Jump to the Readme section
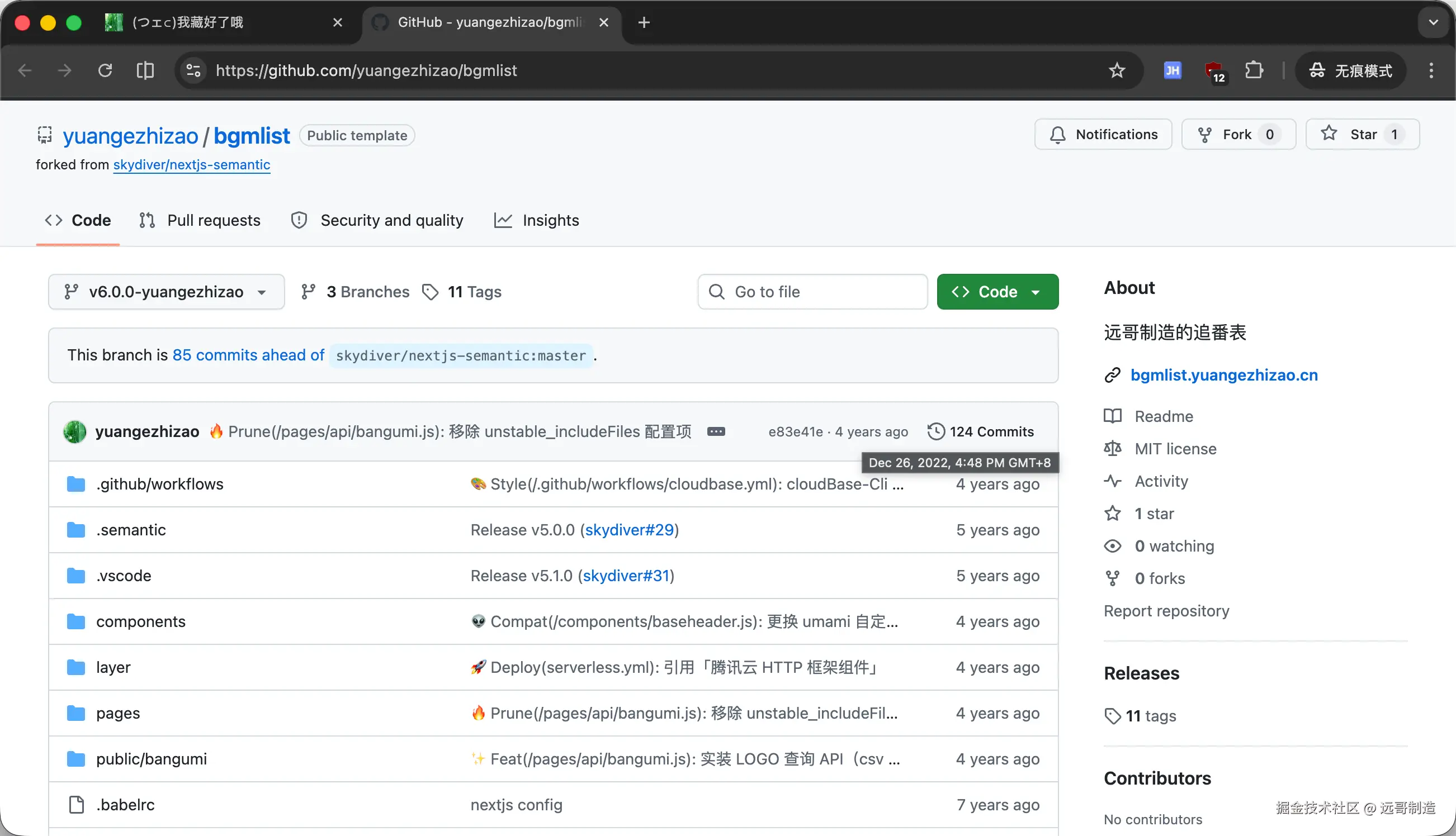The height and width of the screenshot is (836, 1456). pos(1164,416)
